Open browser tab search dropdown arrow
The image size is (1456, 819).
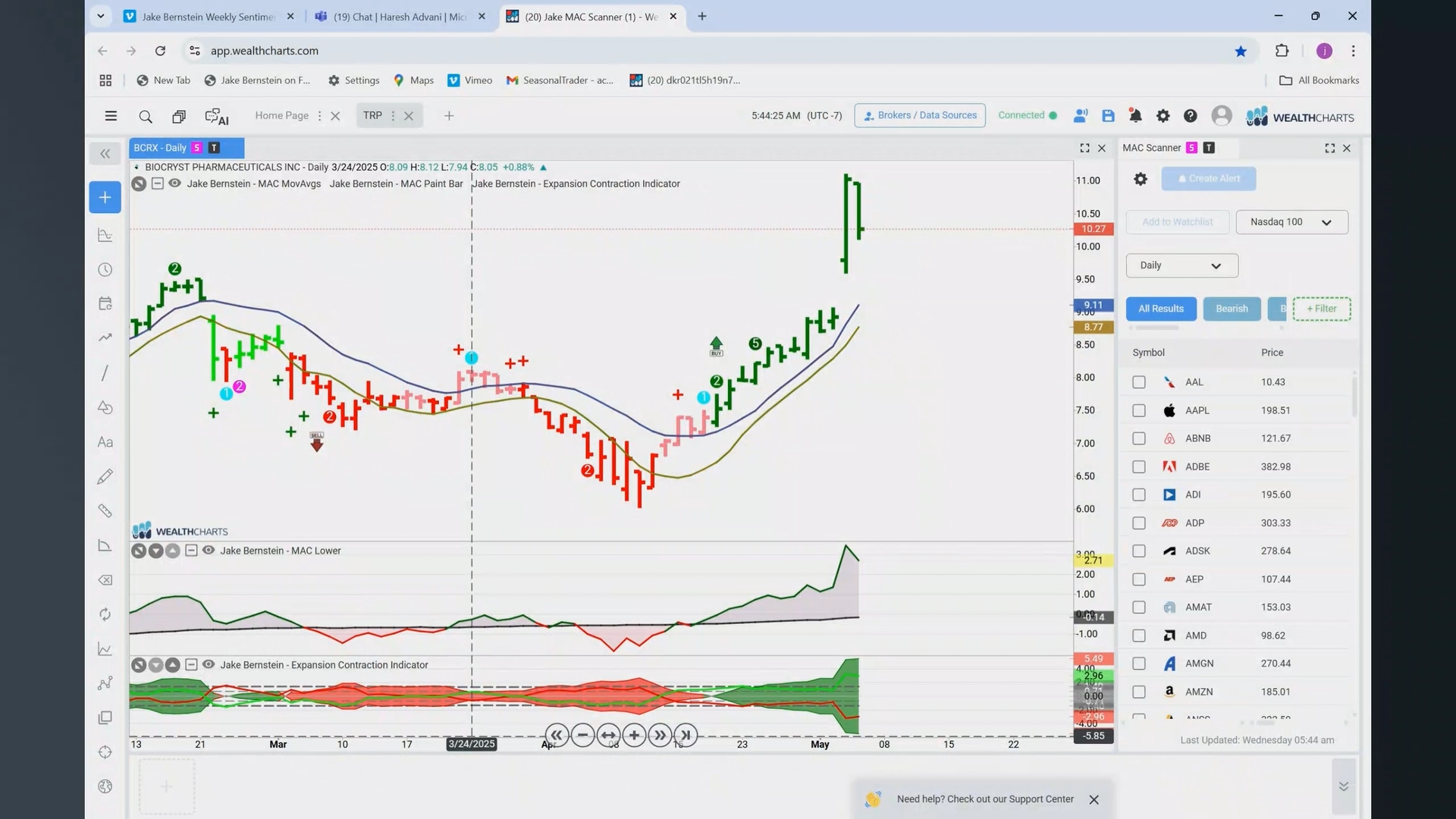pos(100,16)
